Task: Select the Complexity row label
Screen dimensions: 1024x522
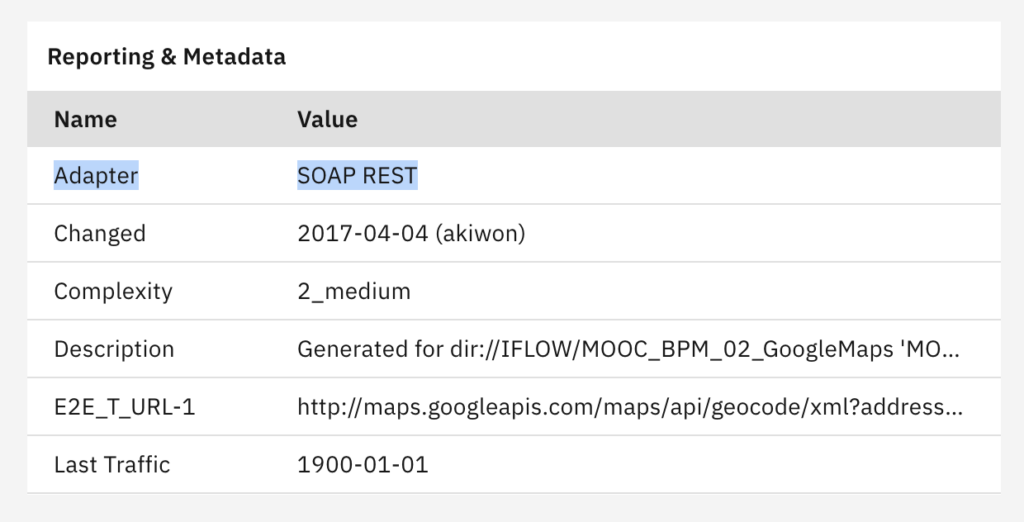Action: tap(114, 291)
